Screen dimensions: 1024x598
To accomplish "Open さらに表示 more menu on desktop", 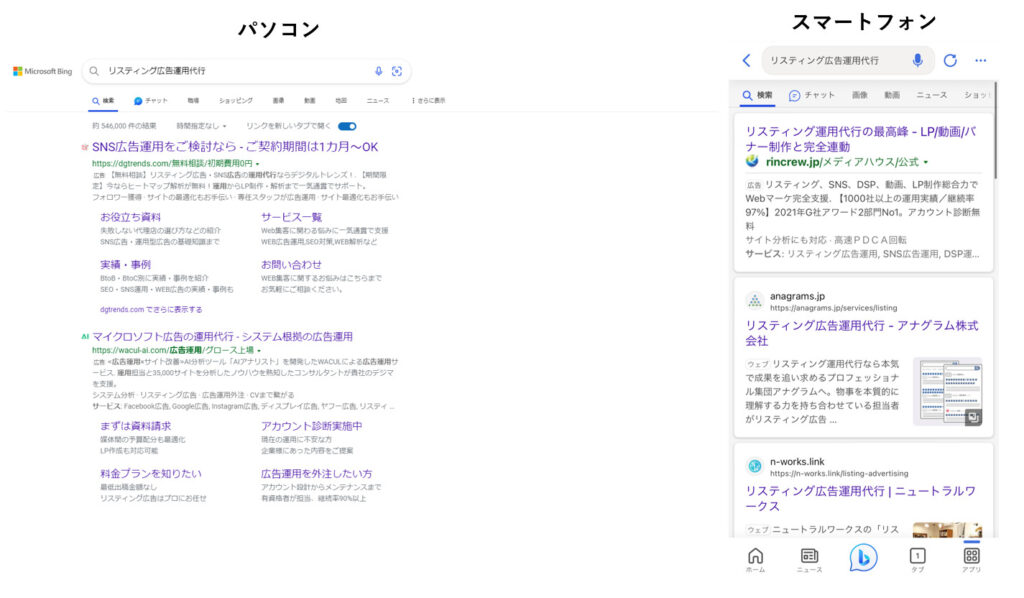I will click(428, 101).
